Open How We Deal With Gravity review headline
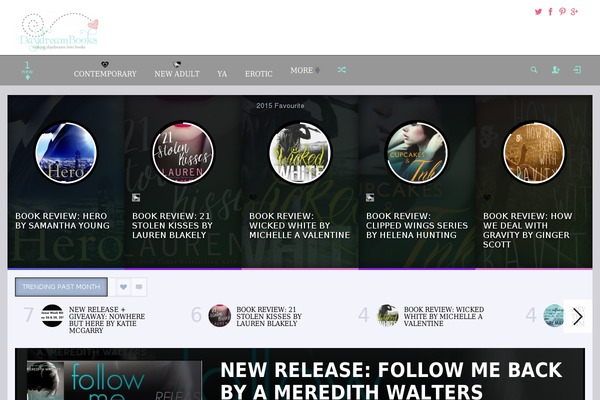Screen dimensions: 600x400 coord(528,230)
